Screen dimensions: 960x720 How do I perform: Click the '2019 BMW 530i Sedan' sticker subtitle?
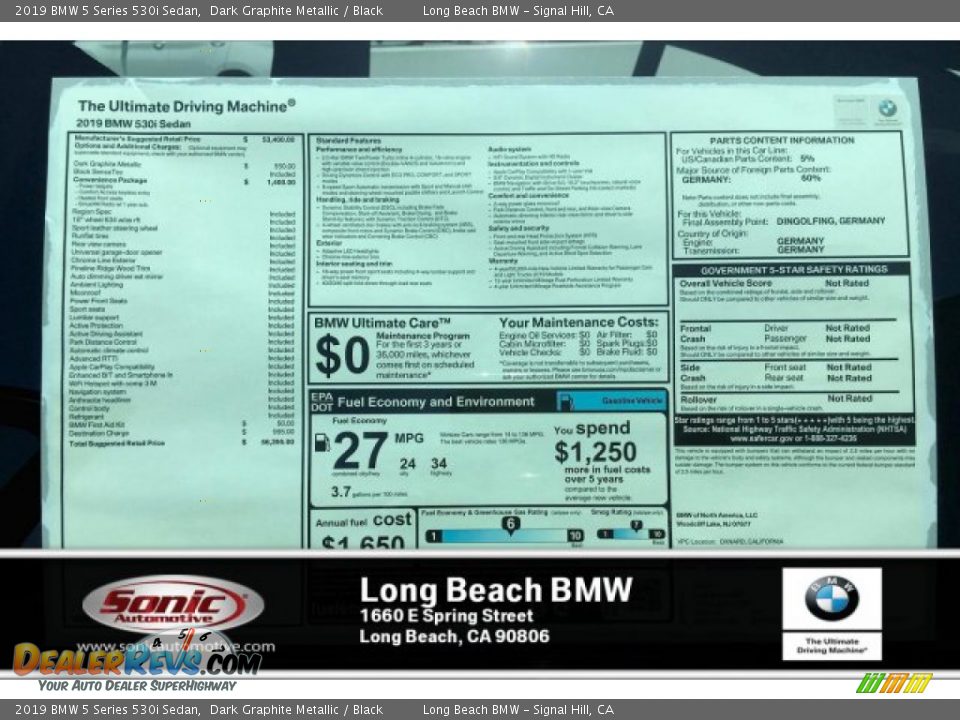[133, 123]
